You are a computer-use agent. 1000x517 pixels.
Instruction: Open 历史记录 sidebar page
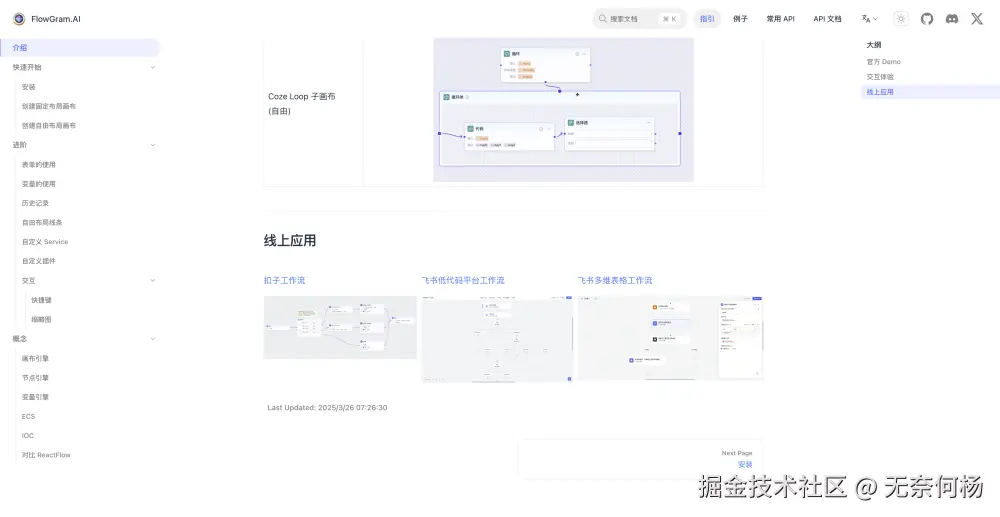pos(35,203)
